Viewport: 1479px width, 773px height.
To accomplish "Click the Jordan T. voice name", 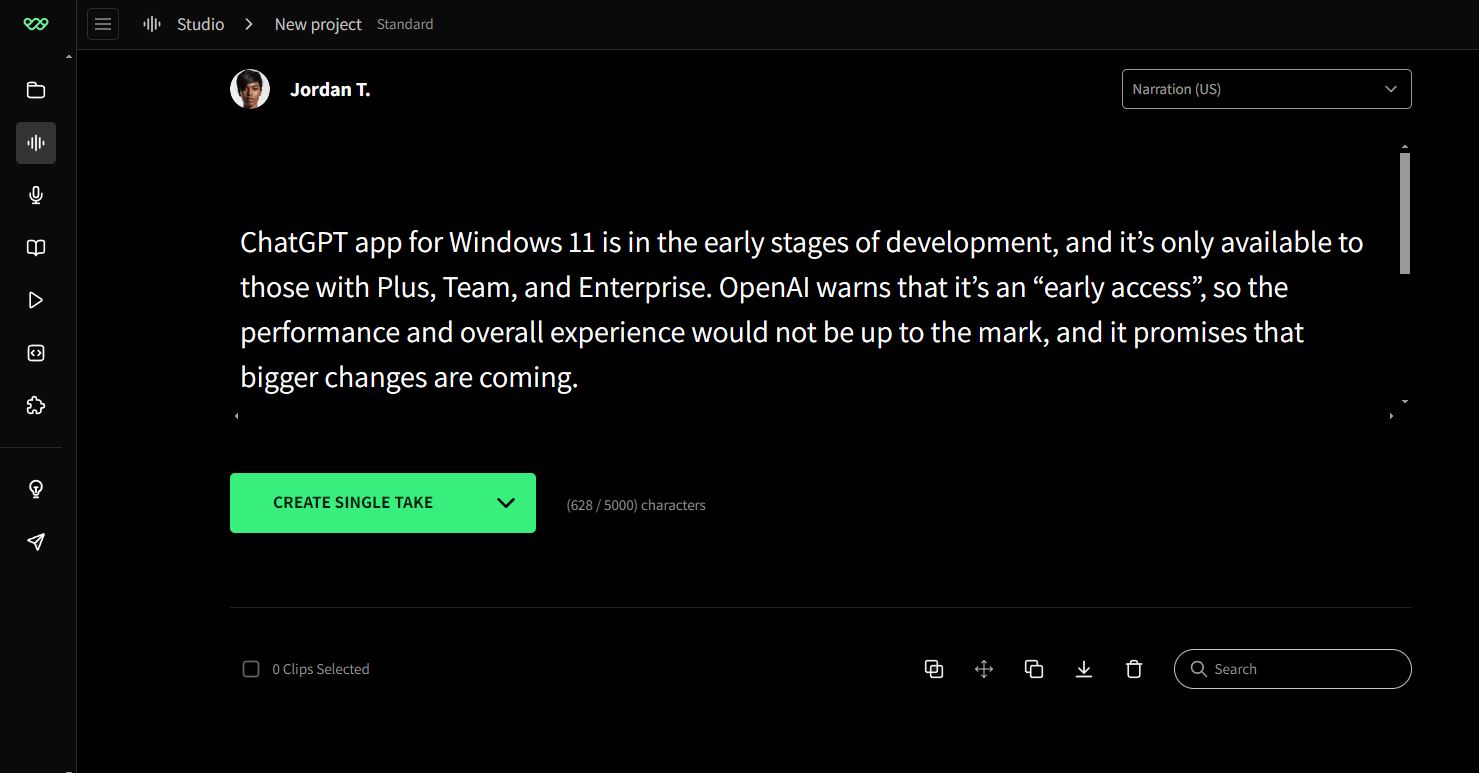I will coord(330,90).
